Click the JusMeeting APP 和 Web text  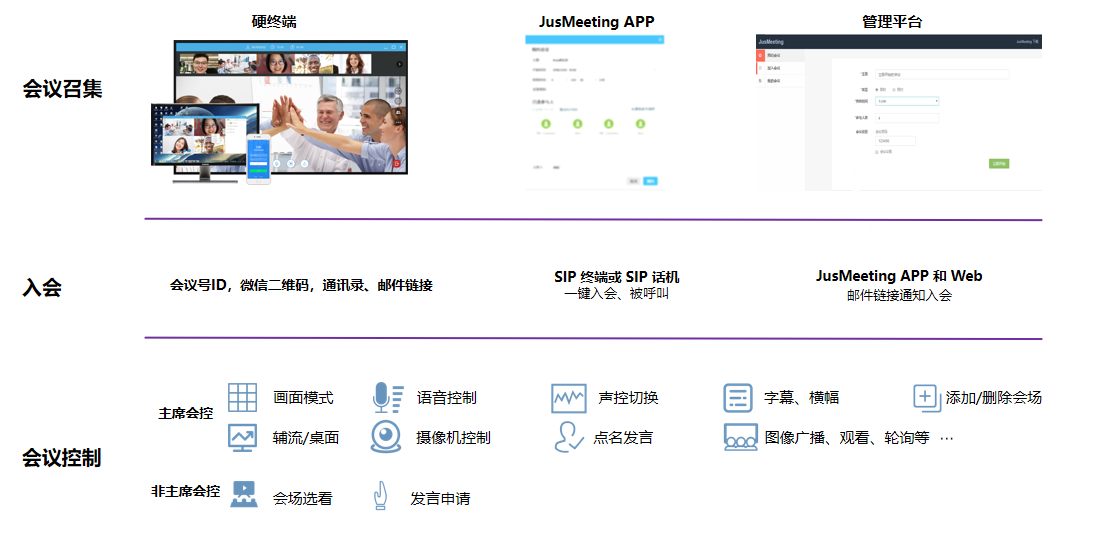click(899, 276)
